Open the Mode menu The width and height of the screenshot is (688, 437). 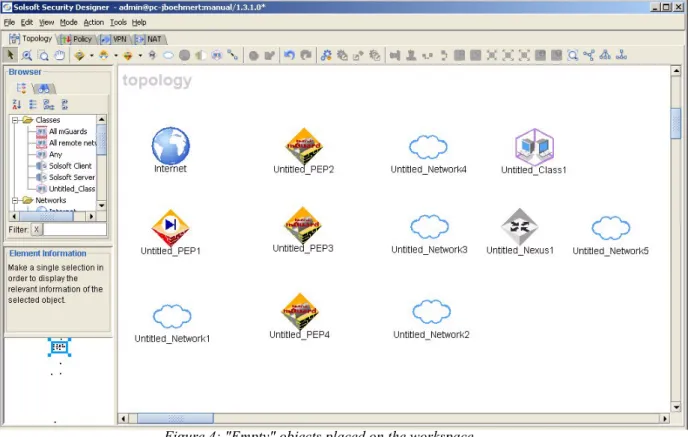coord(68,22)
